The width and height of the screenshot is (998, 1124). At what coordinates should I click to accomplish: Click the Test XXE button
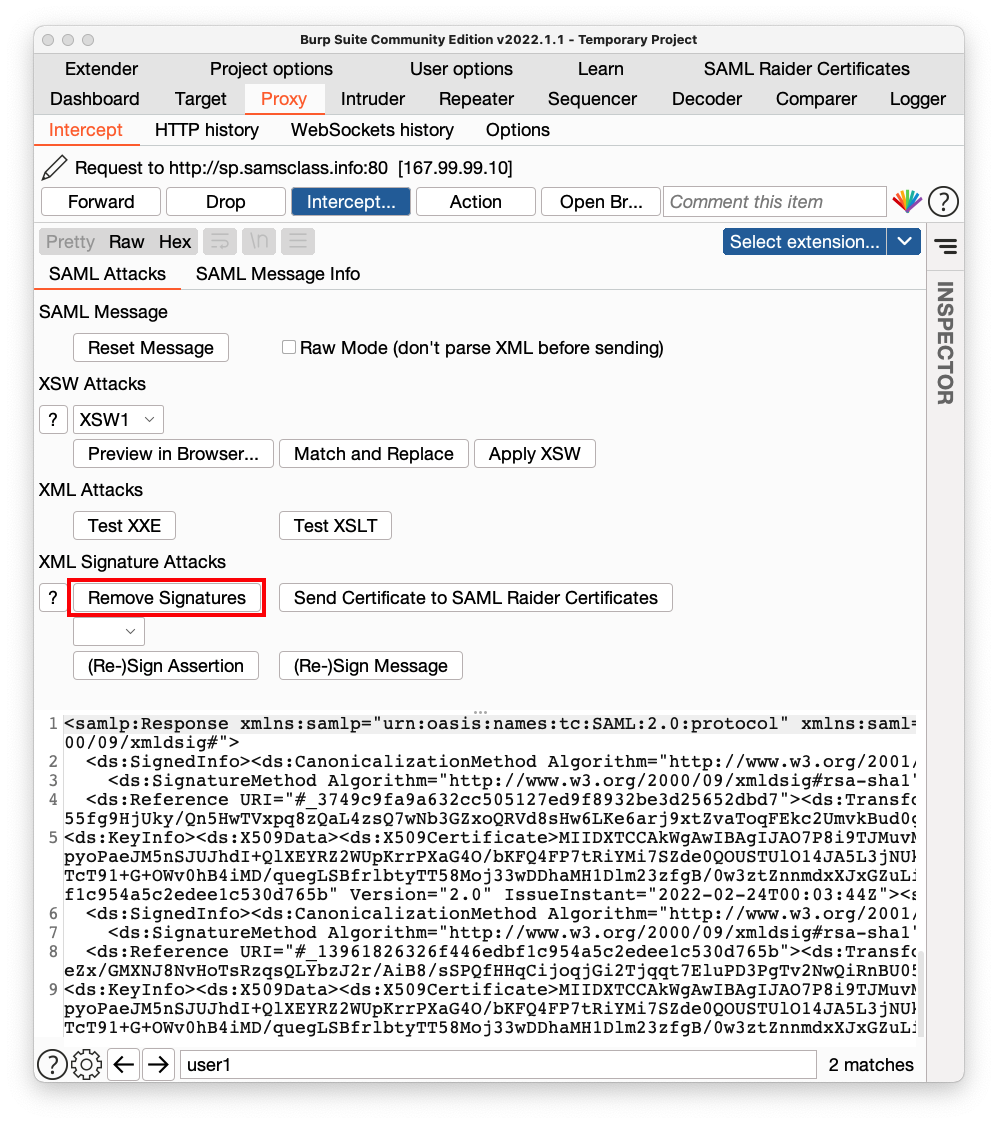pyautogui.click(x=124, y=525)
